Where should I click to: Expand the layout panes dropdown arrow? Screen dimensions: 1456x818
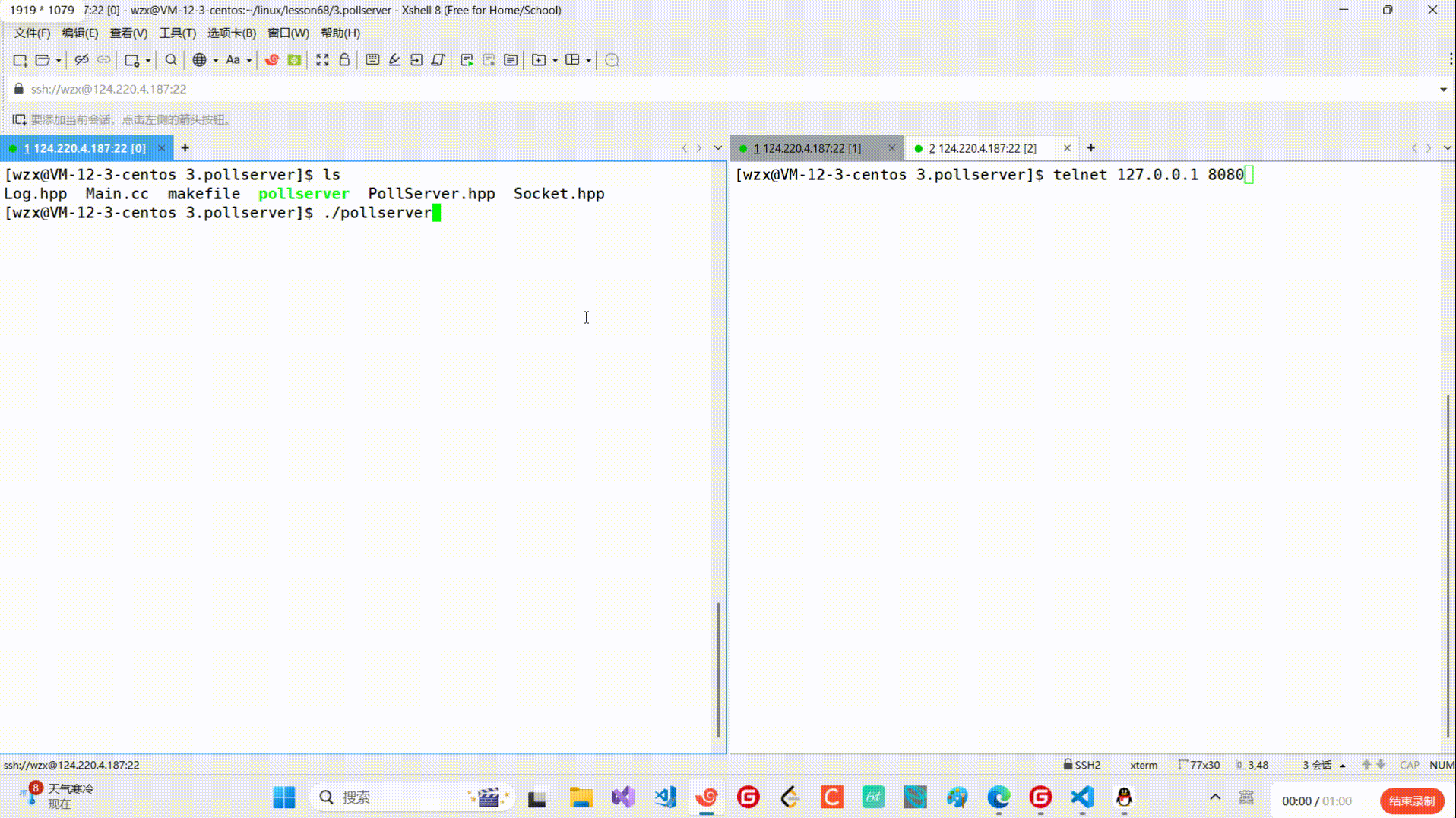[589, 61]
